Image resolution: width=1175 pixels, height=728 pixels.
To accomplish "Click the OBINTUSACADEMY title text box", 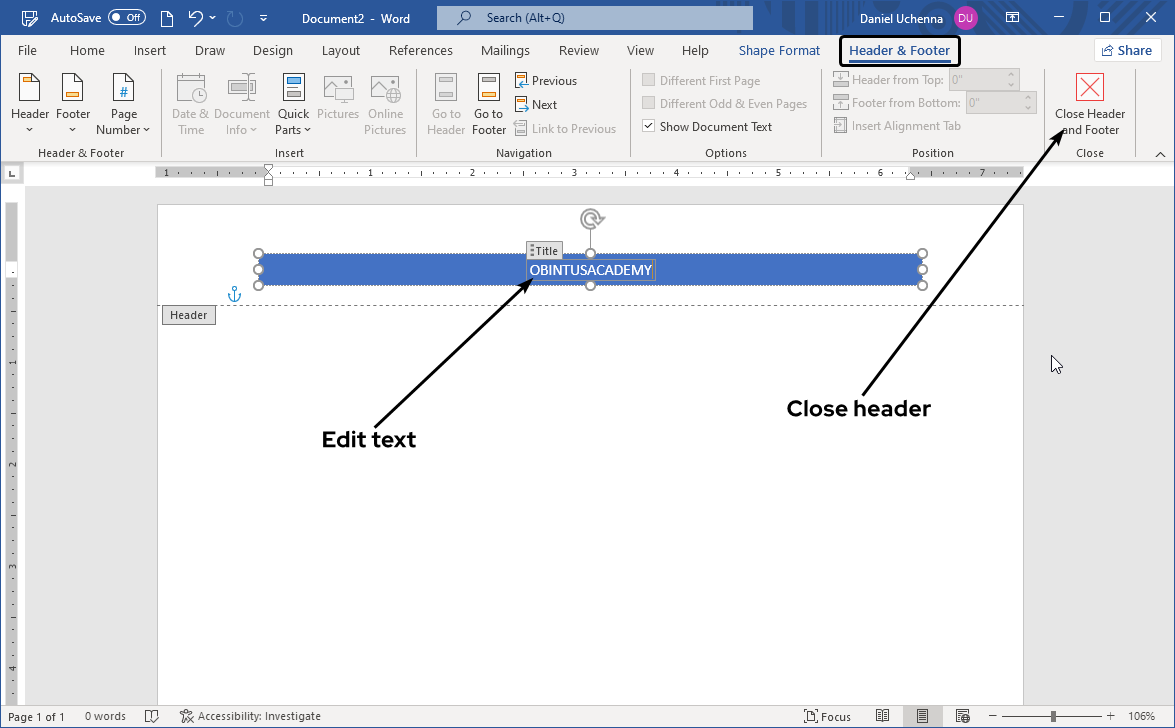I will pos(590,270).
